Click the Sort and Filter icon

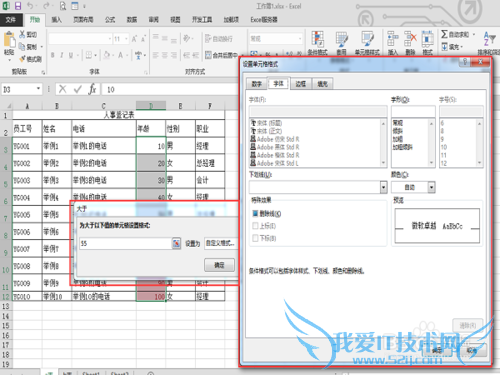pos(489,39)
